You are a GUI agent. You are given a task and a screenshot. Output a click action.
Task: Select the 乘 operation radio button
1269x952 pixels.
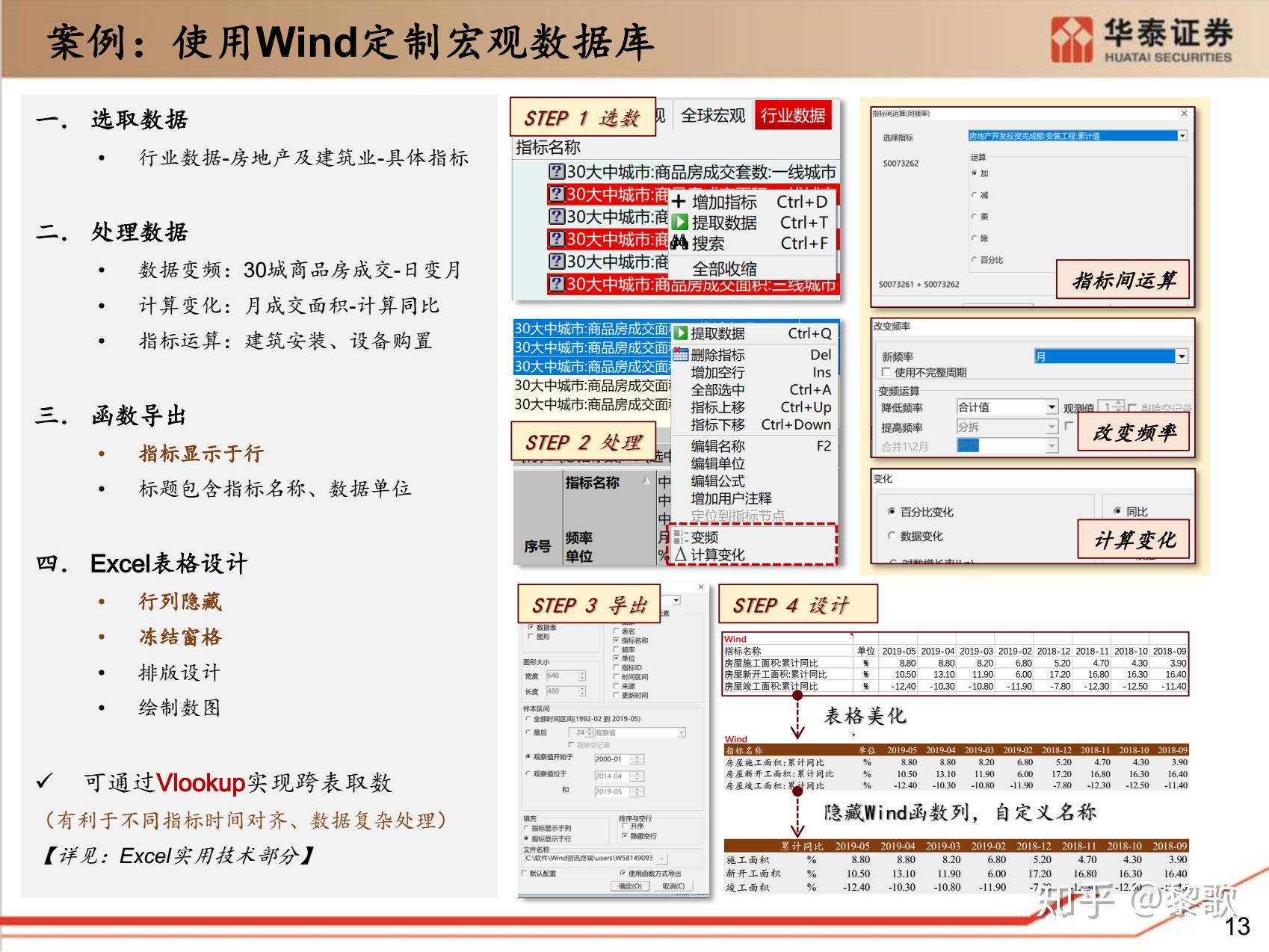coord(974,217)
